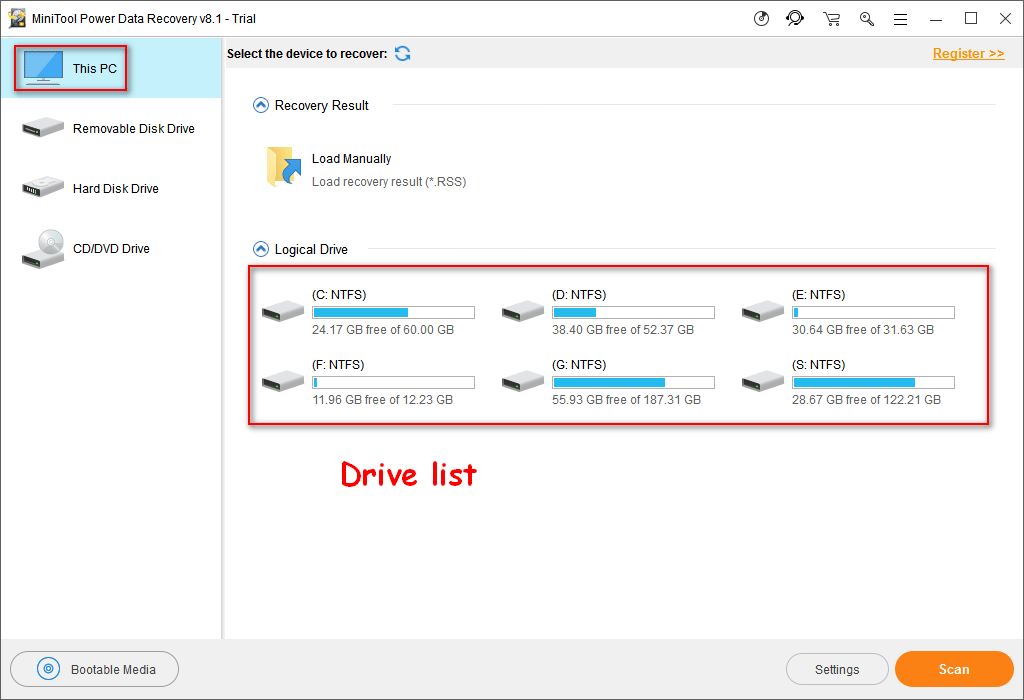Click the E: drive usage bar
The width and height of the screenshot is (1024, 700).
point(873,312)
